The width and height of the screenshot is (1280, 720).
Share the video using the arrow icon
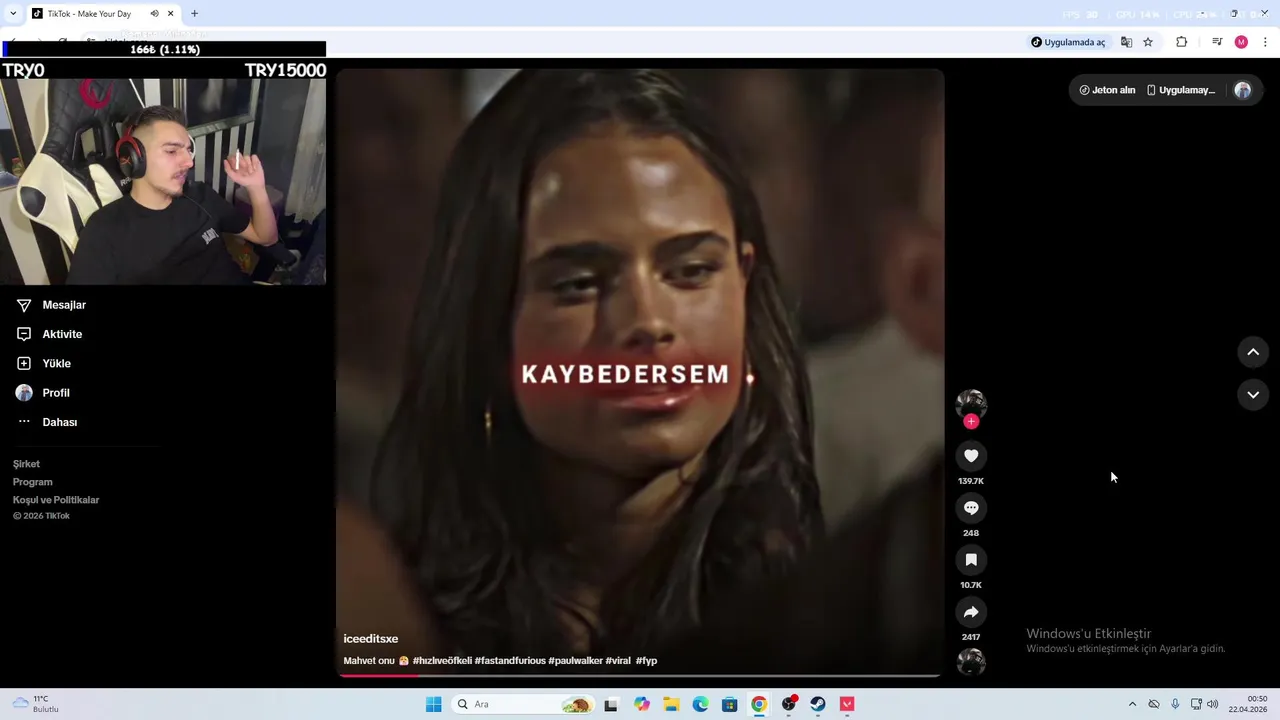970,612
